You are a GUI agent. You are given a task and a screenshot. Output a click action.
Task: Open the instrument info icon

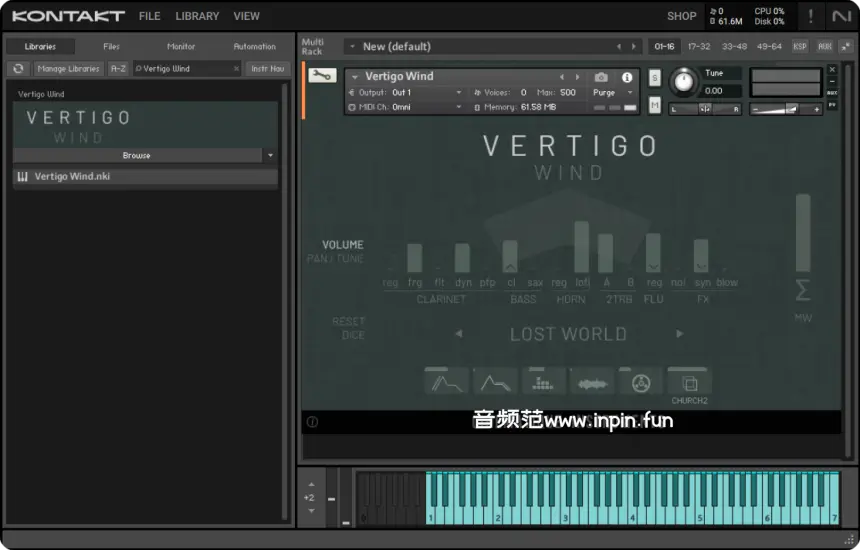[x=627, y=77]
